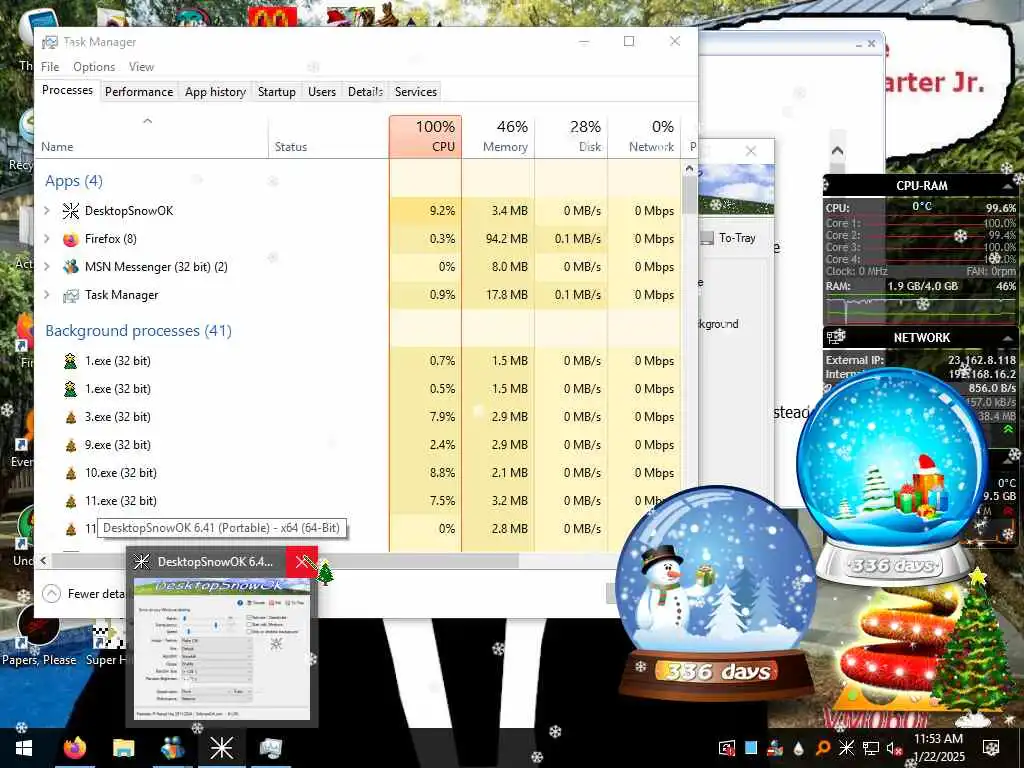
Task: Click the icon of the 10.exe process
Action: point(71,473)
